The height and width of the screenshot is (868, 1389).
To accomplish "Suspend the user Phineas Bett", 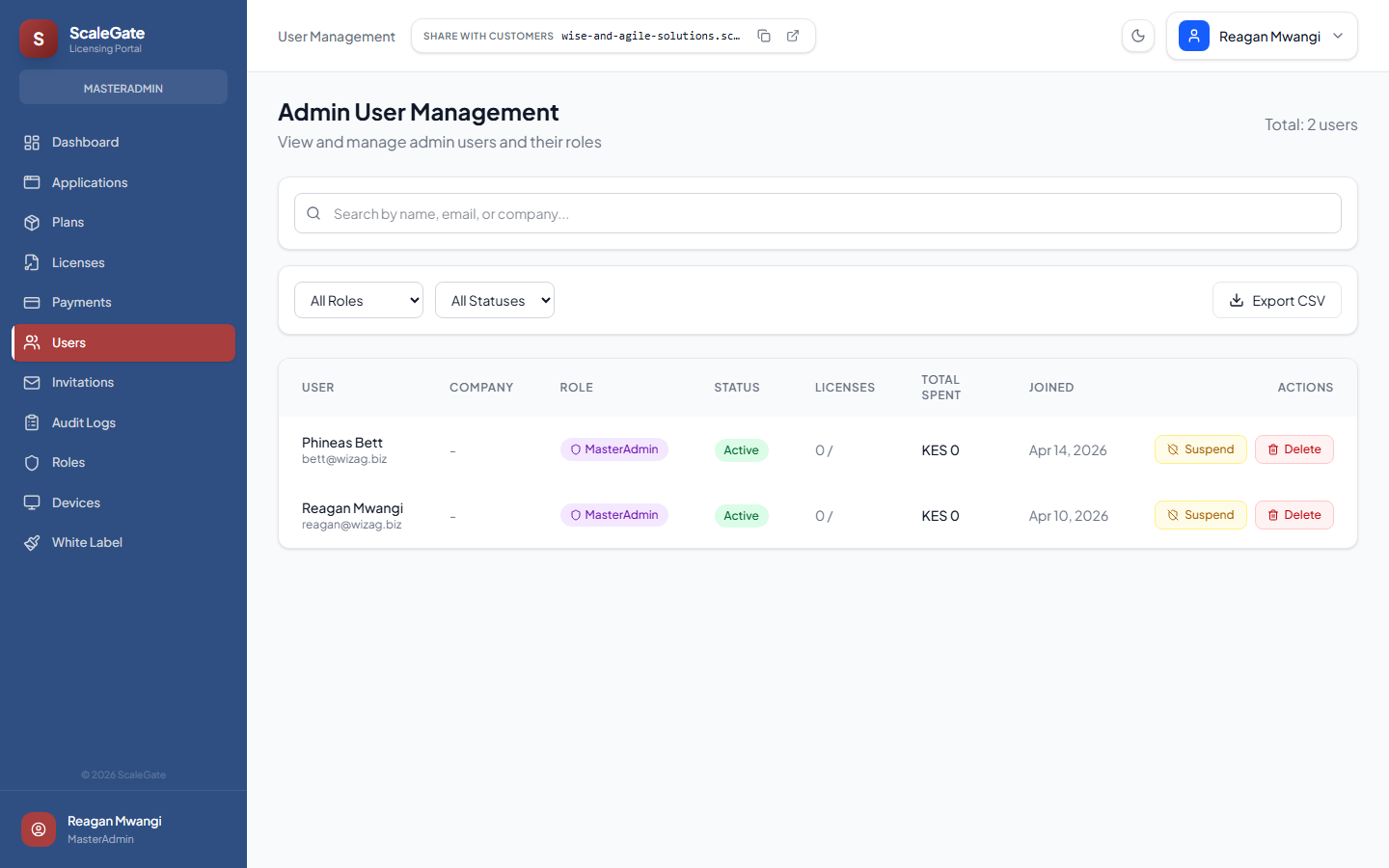I will [x=1200, y=448].
